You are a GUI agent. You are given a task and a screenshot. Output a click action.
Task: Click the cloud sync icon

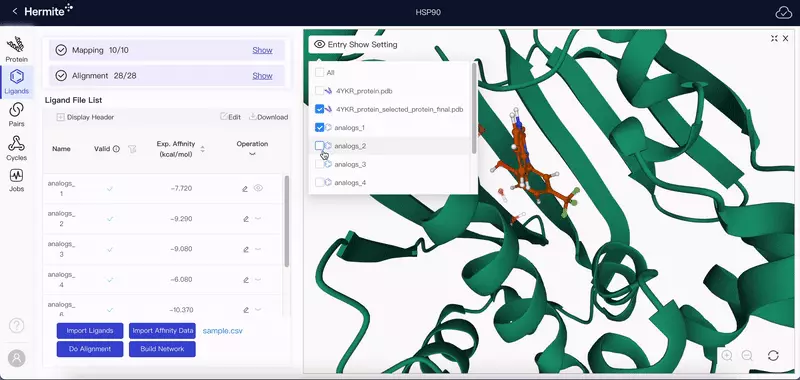(784, 12)
